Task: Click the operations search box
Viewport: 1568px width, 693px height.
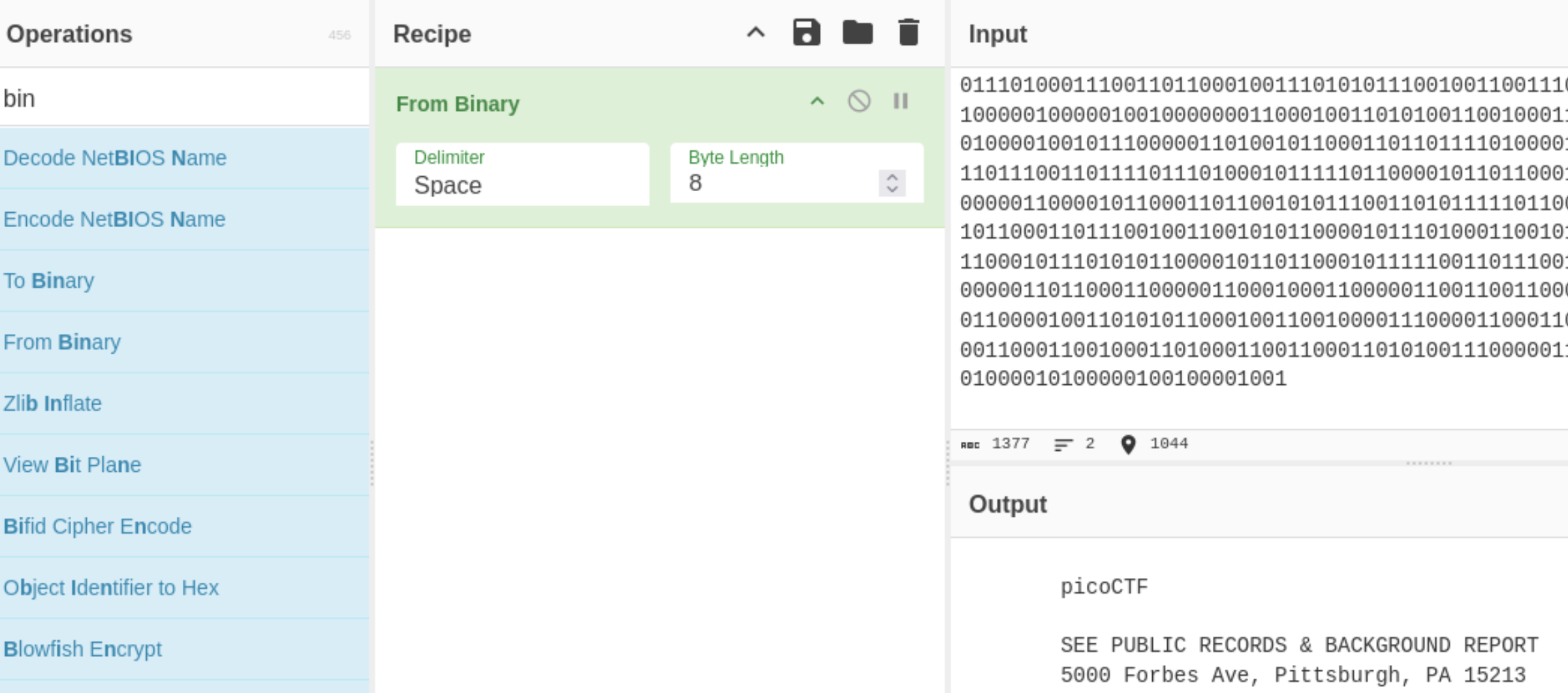Action: [x=184, y=98]
